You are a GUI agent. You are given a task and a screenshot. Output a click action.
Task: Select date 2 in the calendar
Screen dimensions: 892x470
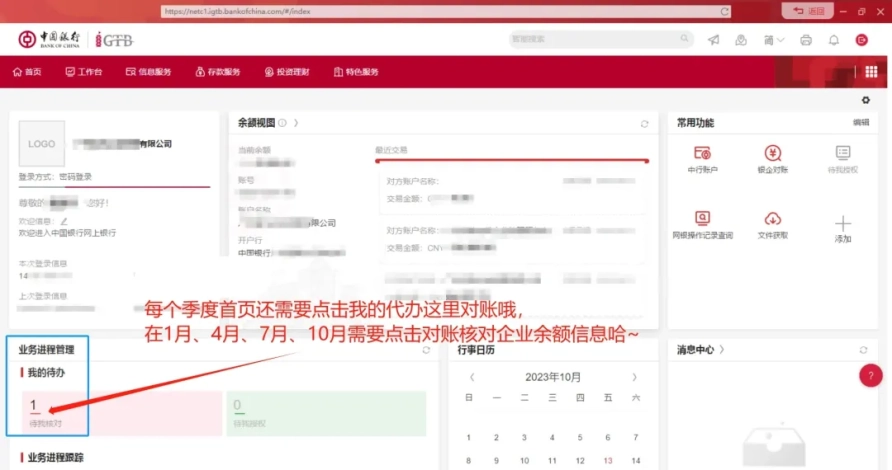click(x=496, y=438)
